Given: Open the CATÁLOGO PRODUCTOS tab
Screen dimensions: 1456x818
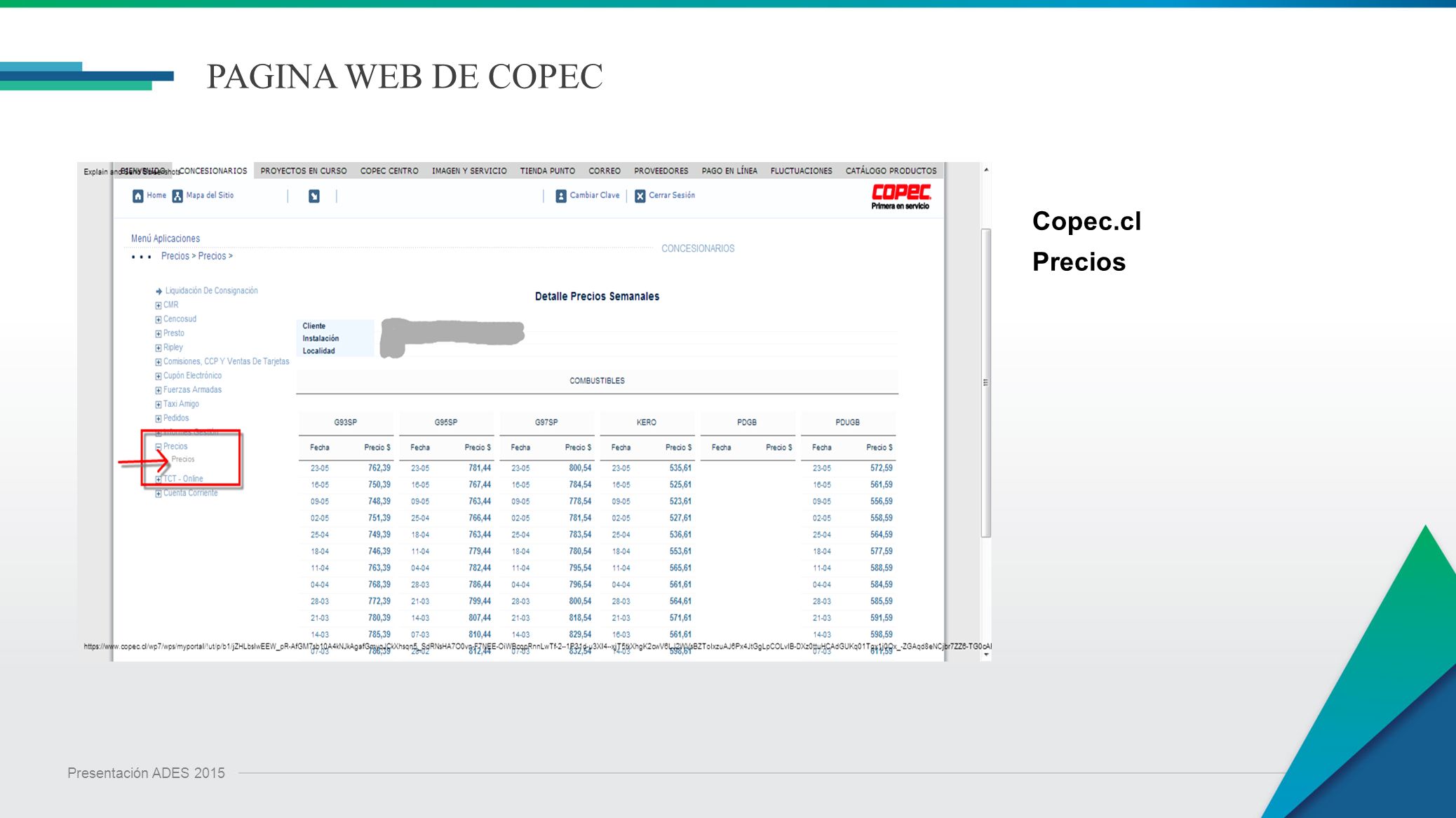Looking at the screenshot, I should (x=891, y=170).
